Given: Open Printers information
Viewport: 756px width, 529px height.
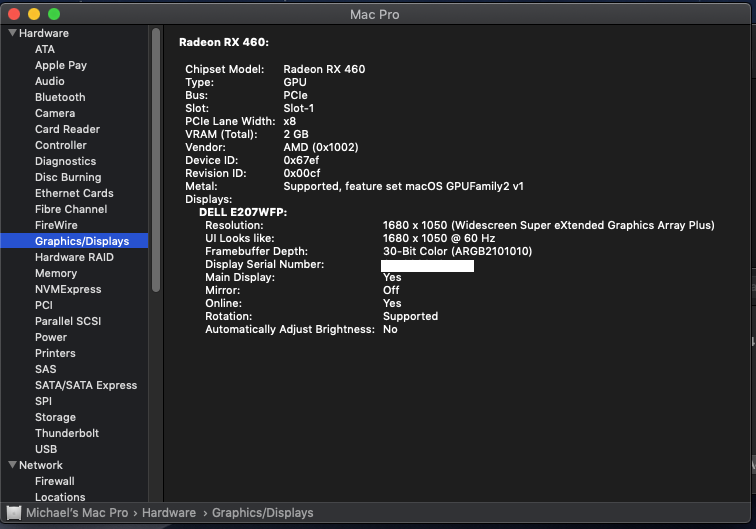Looking at the screenshot, I should [55, 353].
